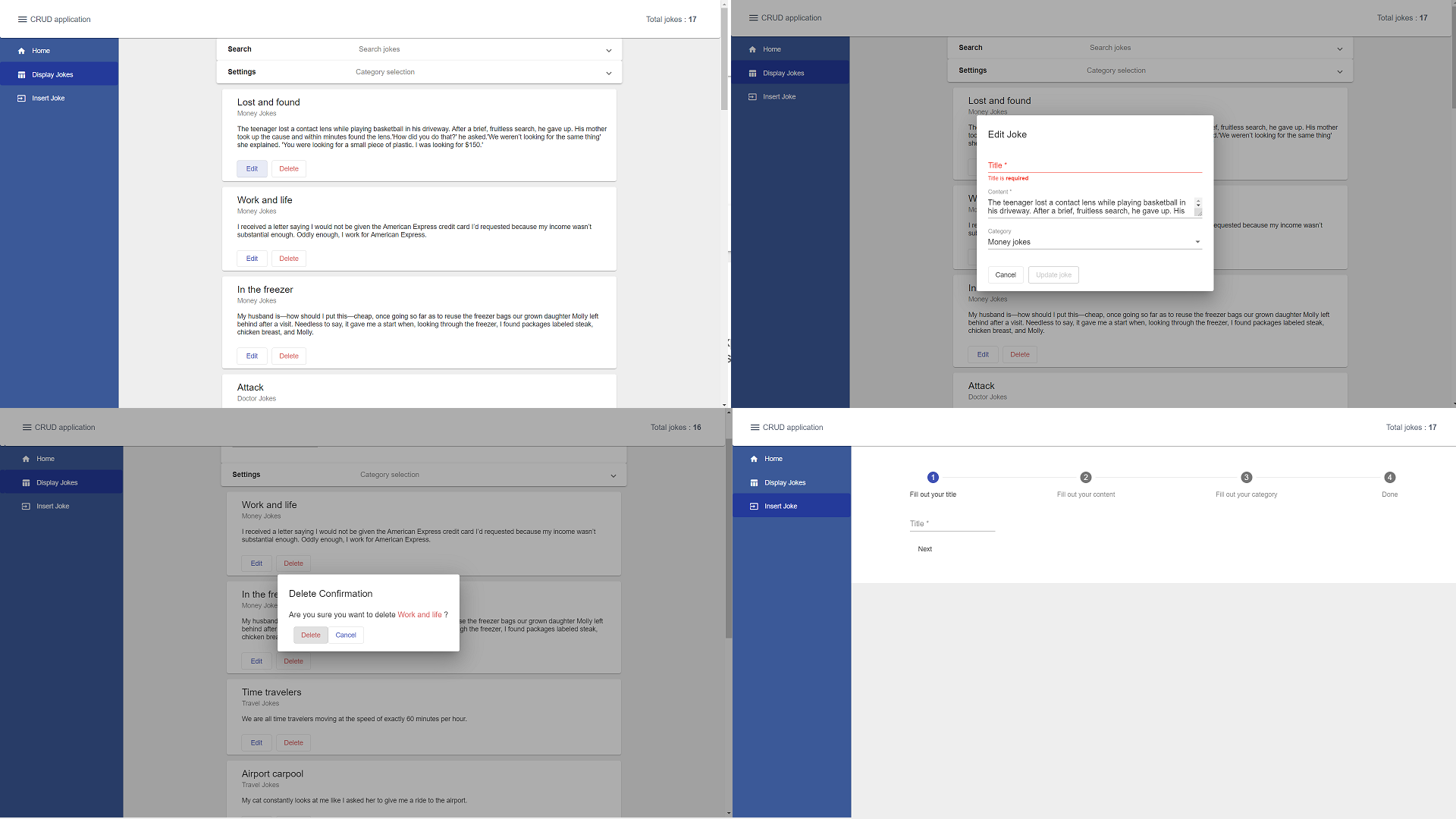
Task: Open hamburger menu beside 'Total jokes : 16' header
Action: click(27, 428)
